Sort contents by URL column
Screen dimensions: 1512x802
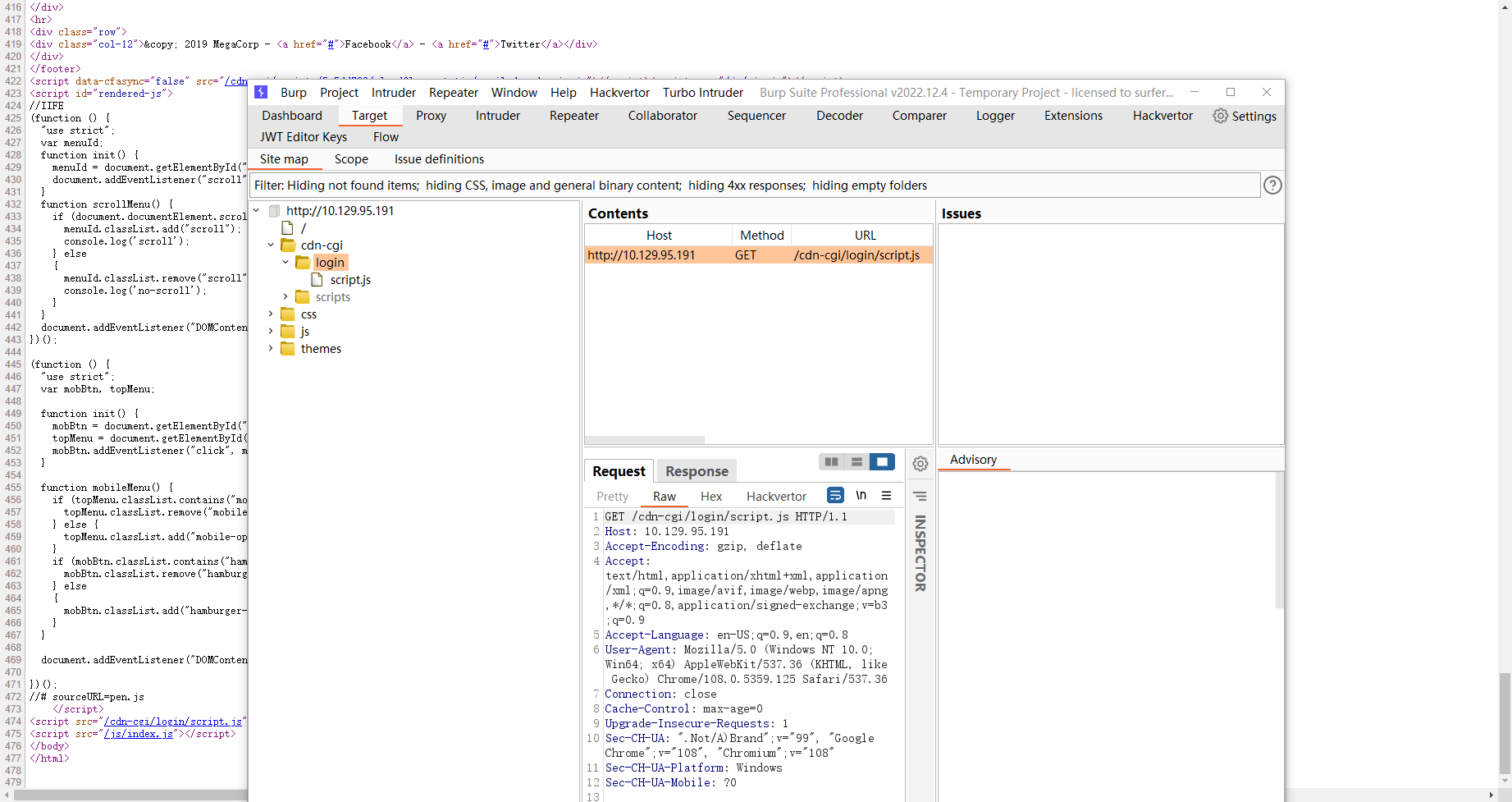click(865, 236)
